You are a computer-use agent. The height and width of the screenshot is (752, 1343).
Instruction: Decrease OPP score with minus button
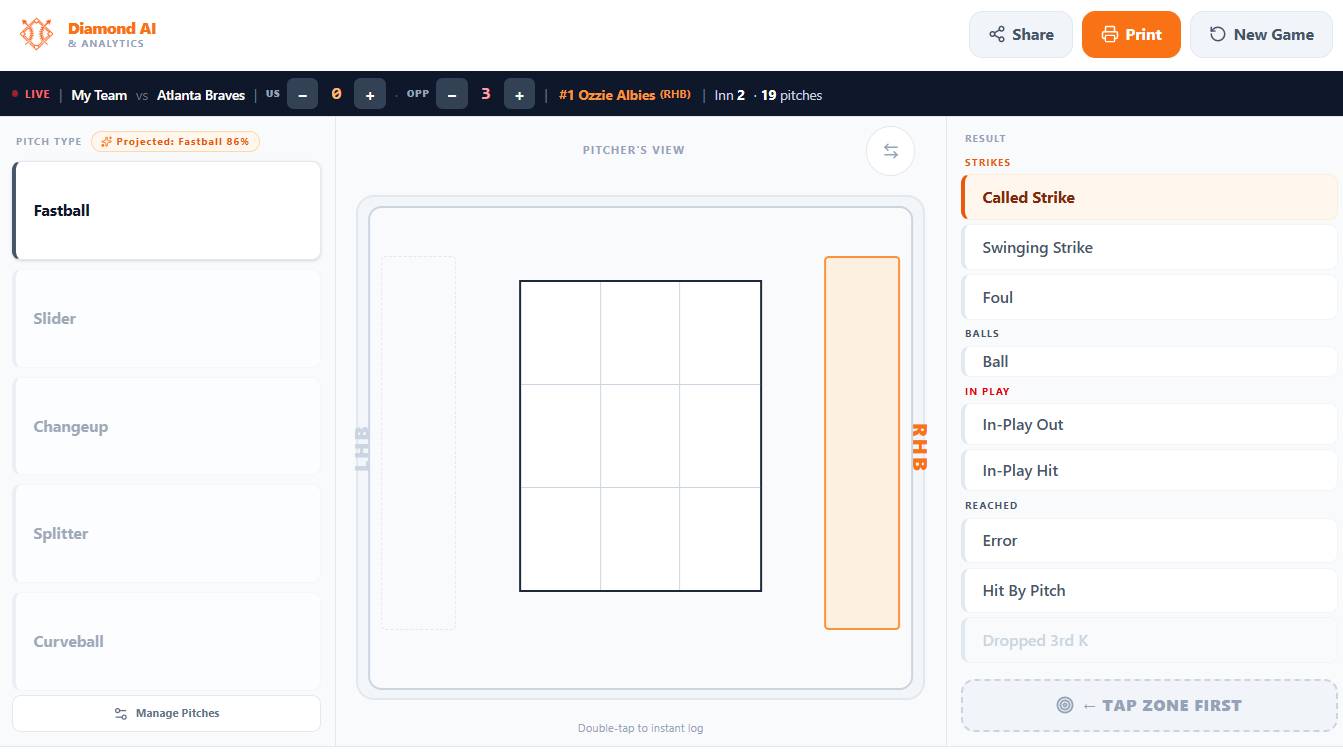pos(452,95)
